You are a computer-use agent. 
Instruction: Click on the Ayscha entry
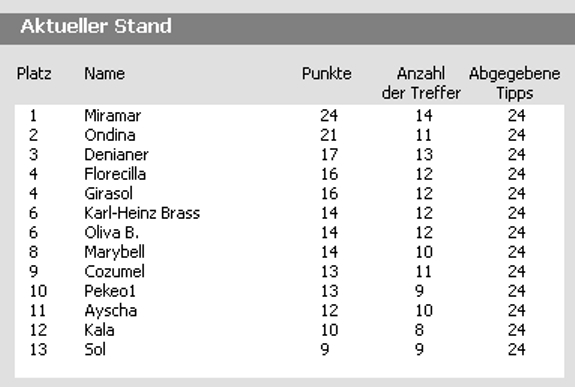tap(110, 311)
